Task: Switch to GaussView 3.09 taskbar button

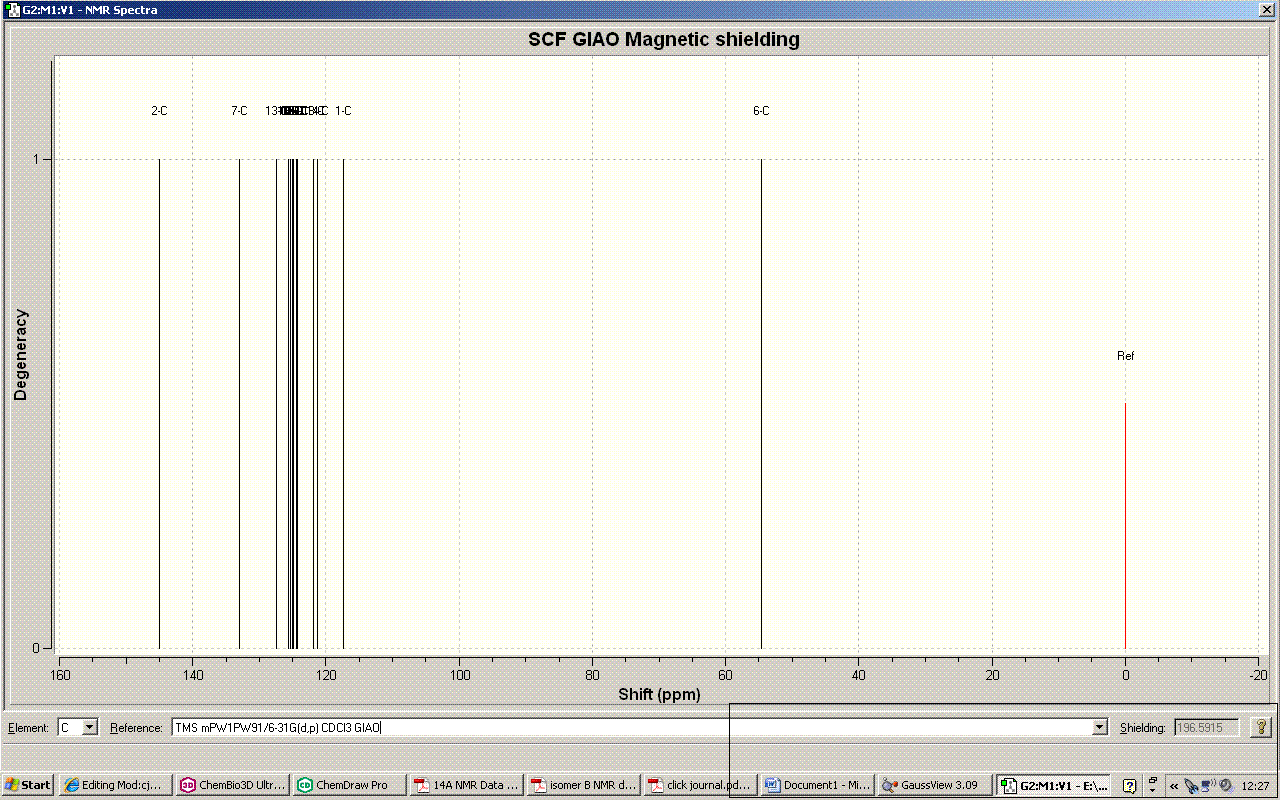Action: point(935,785)
